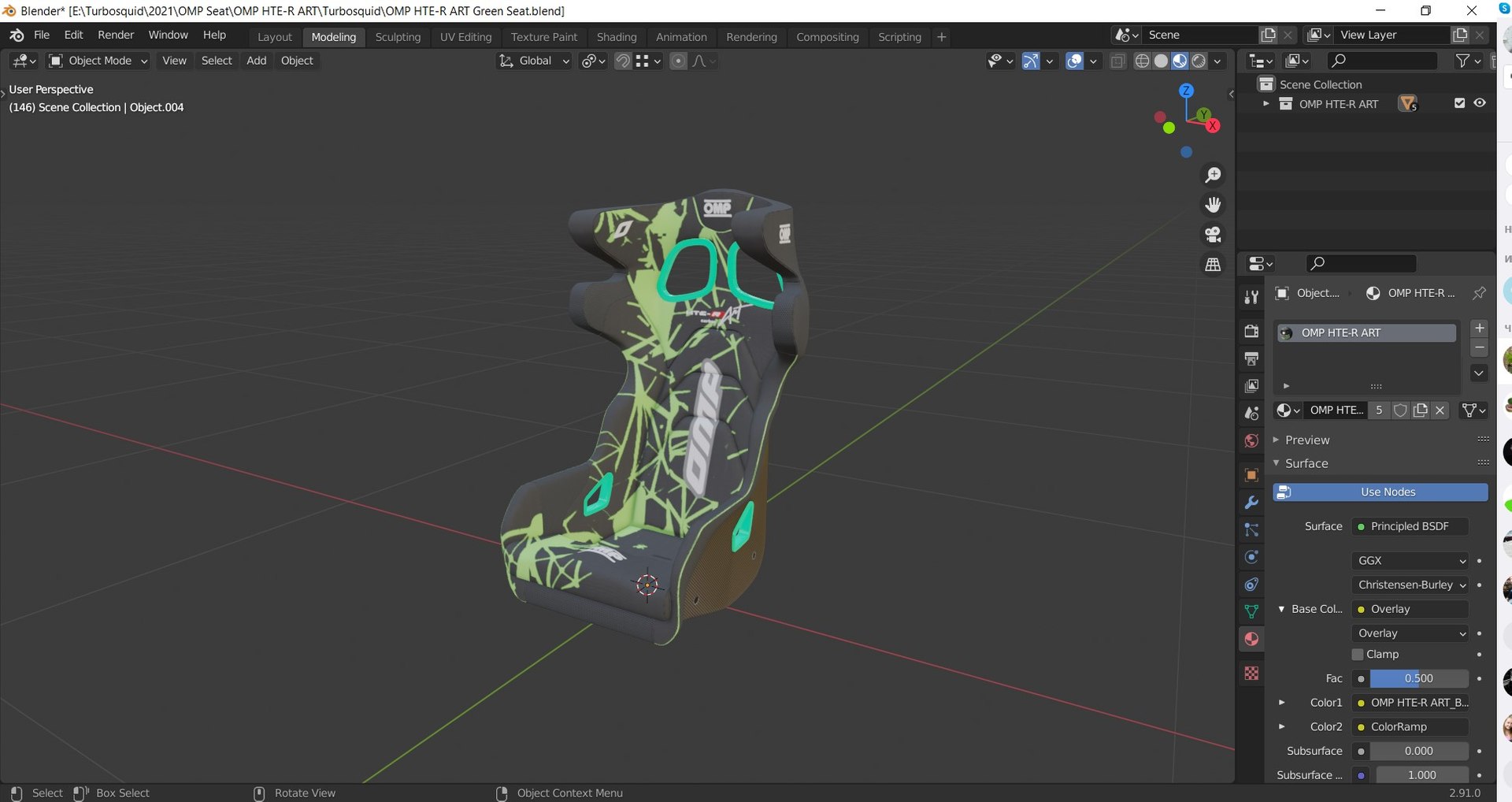Viewport: 1512px width, 802px height.
Task: Click the Fac 0.500 slider
Action: coord(1419,678)
